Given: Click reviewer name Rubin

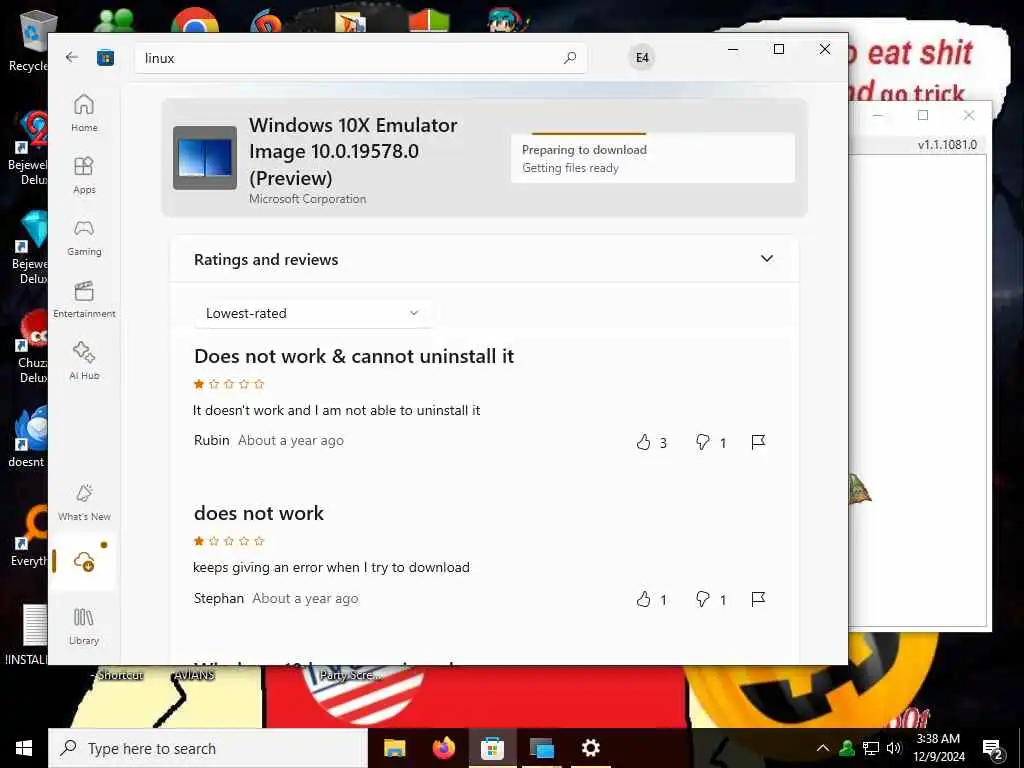Looking at the screenshot, I should (x=212, y=441).
